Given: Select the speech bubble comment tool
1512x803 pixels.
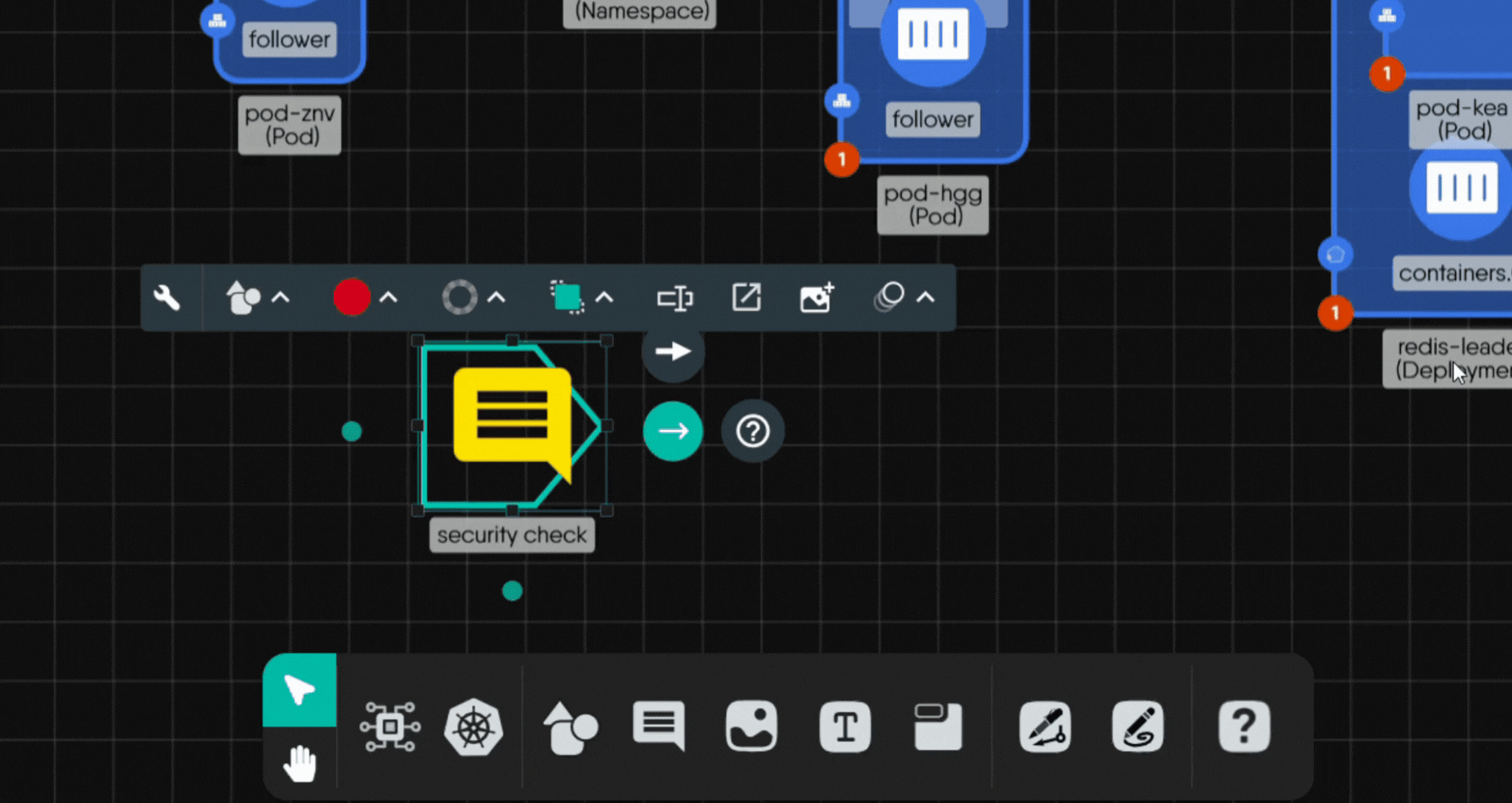Looking at the screenshot, I should 658,727.
